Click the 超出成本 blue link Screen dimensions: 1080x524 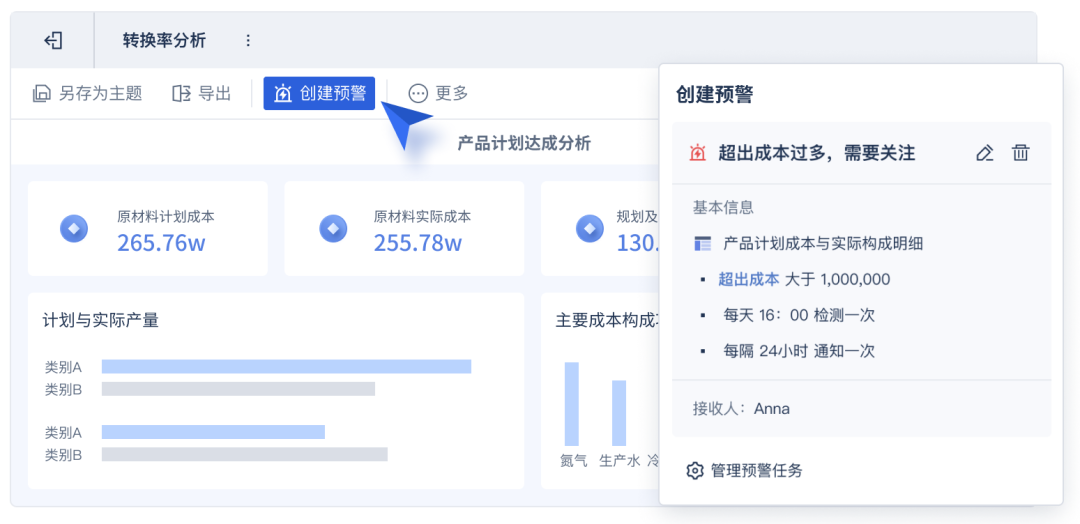click(749, 279)
